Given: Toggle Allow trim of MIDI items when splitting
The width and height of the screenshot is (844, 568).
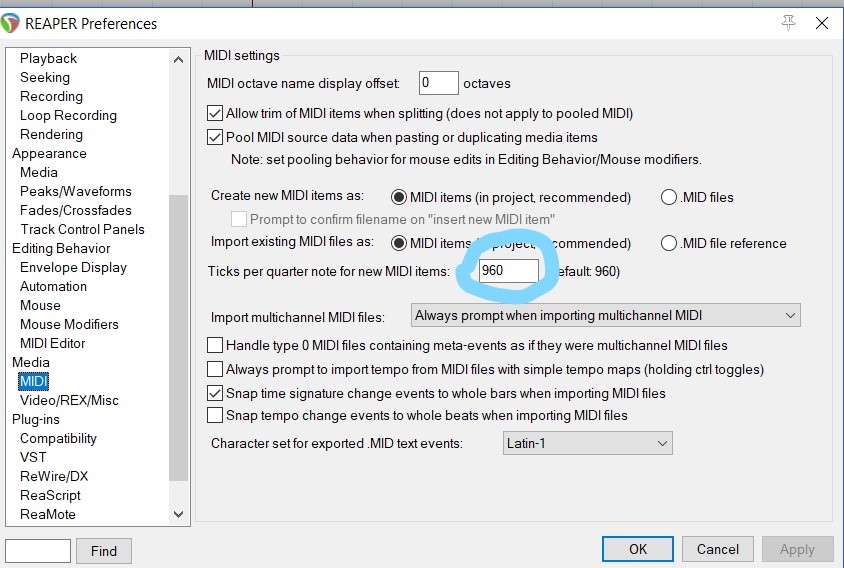Looking at the screenshot, I should pos(215,114).
